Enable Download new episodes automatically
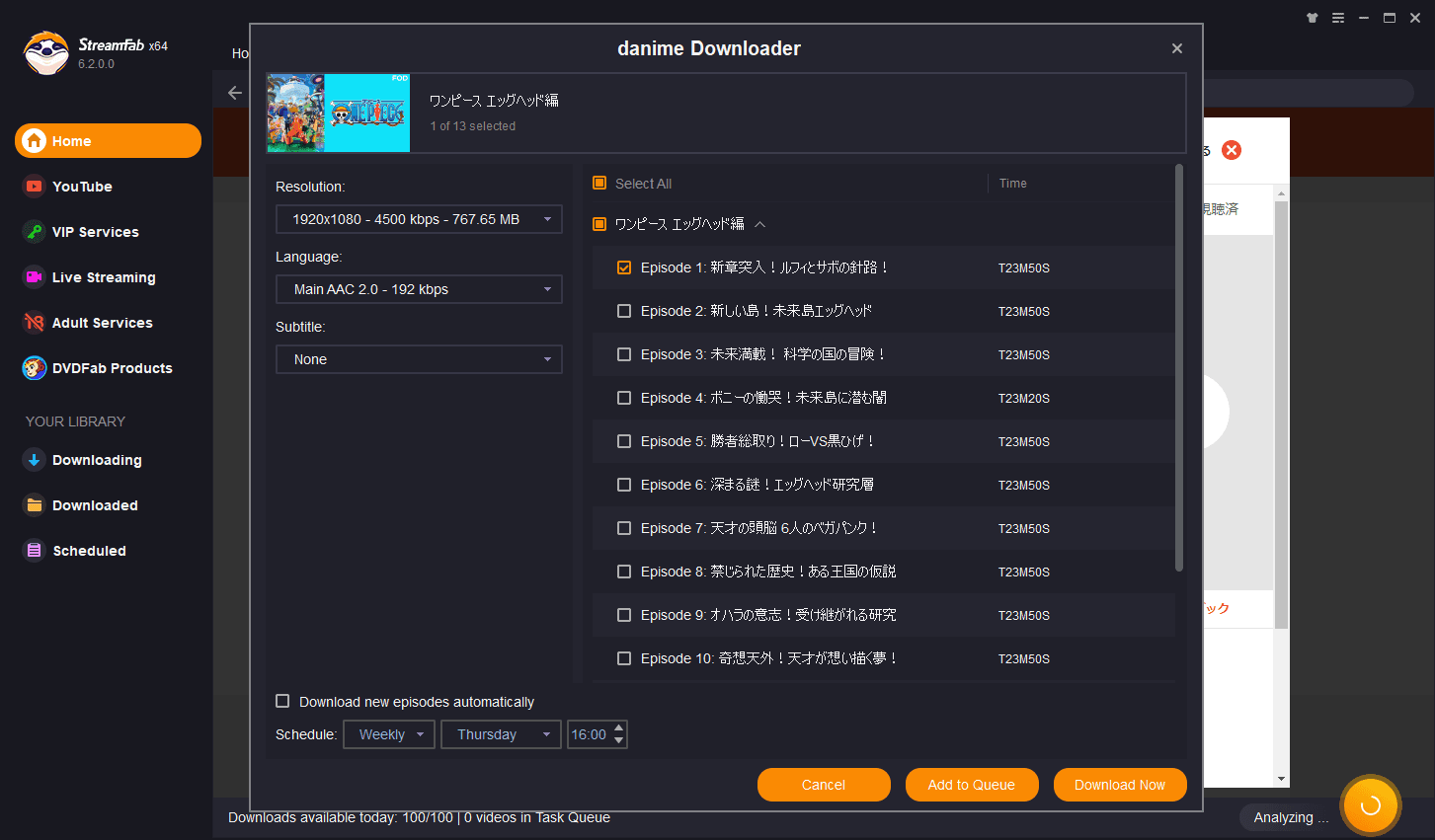 click(282, 701)
